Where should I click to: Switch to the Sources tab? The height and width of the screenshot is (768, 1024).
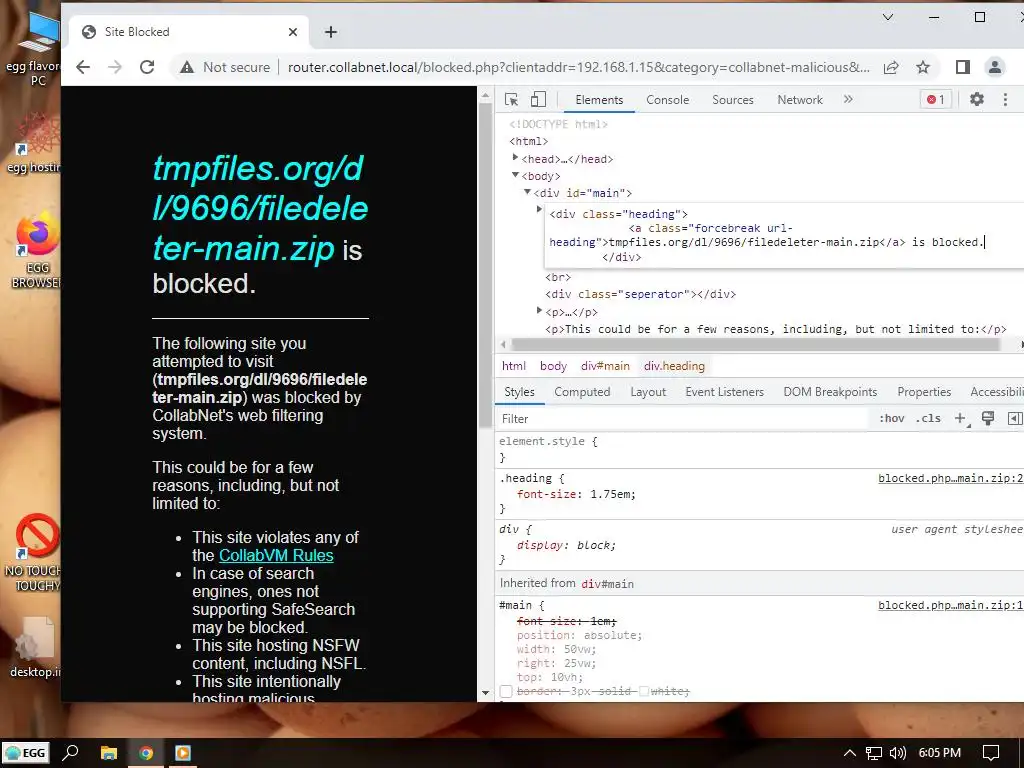pos(733,100)
